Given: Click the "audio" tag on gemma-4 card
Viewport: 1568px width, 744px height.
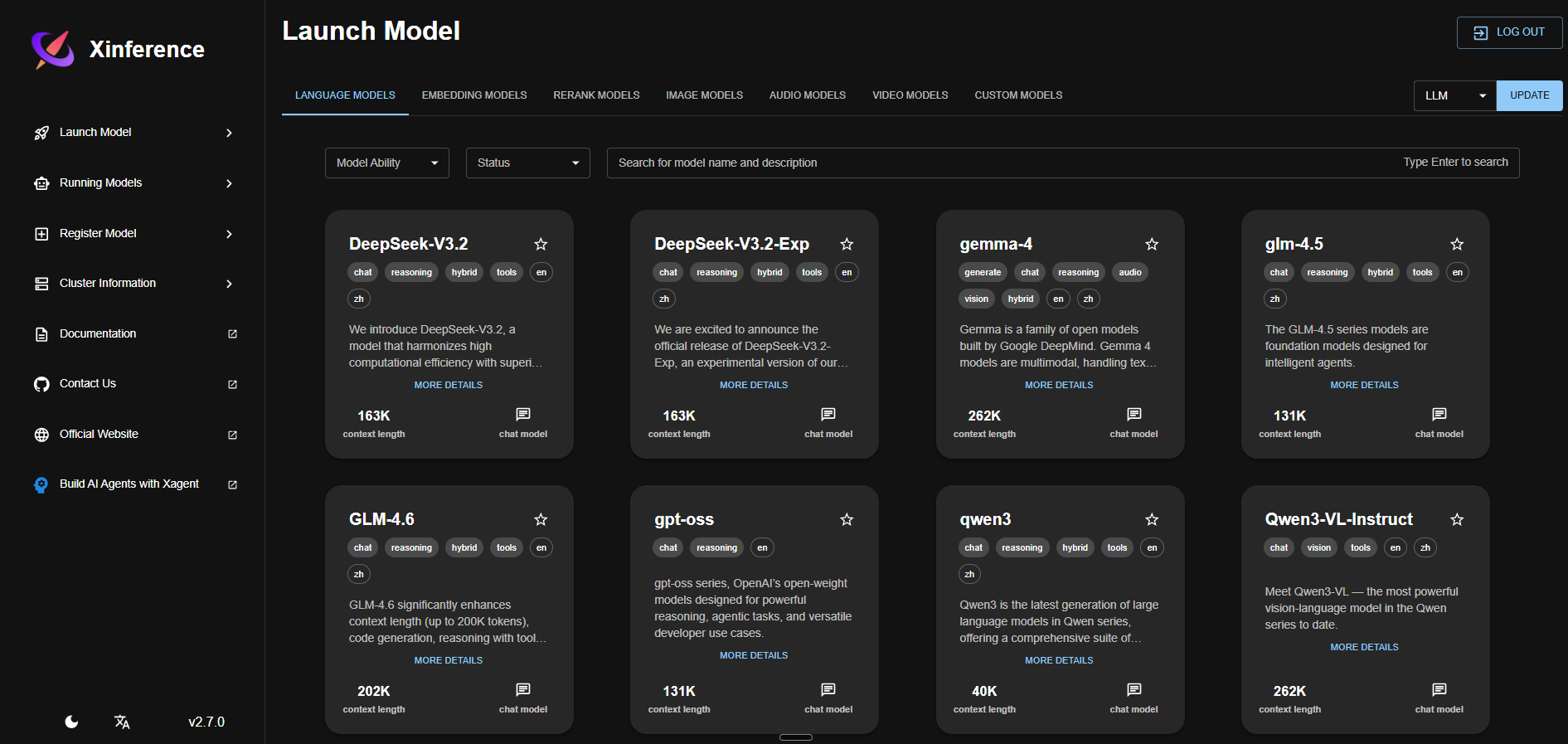Looking at the screenshot, I should coord(1130,272).
